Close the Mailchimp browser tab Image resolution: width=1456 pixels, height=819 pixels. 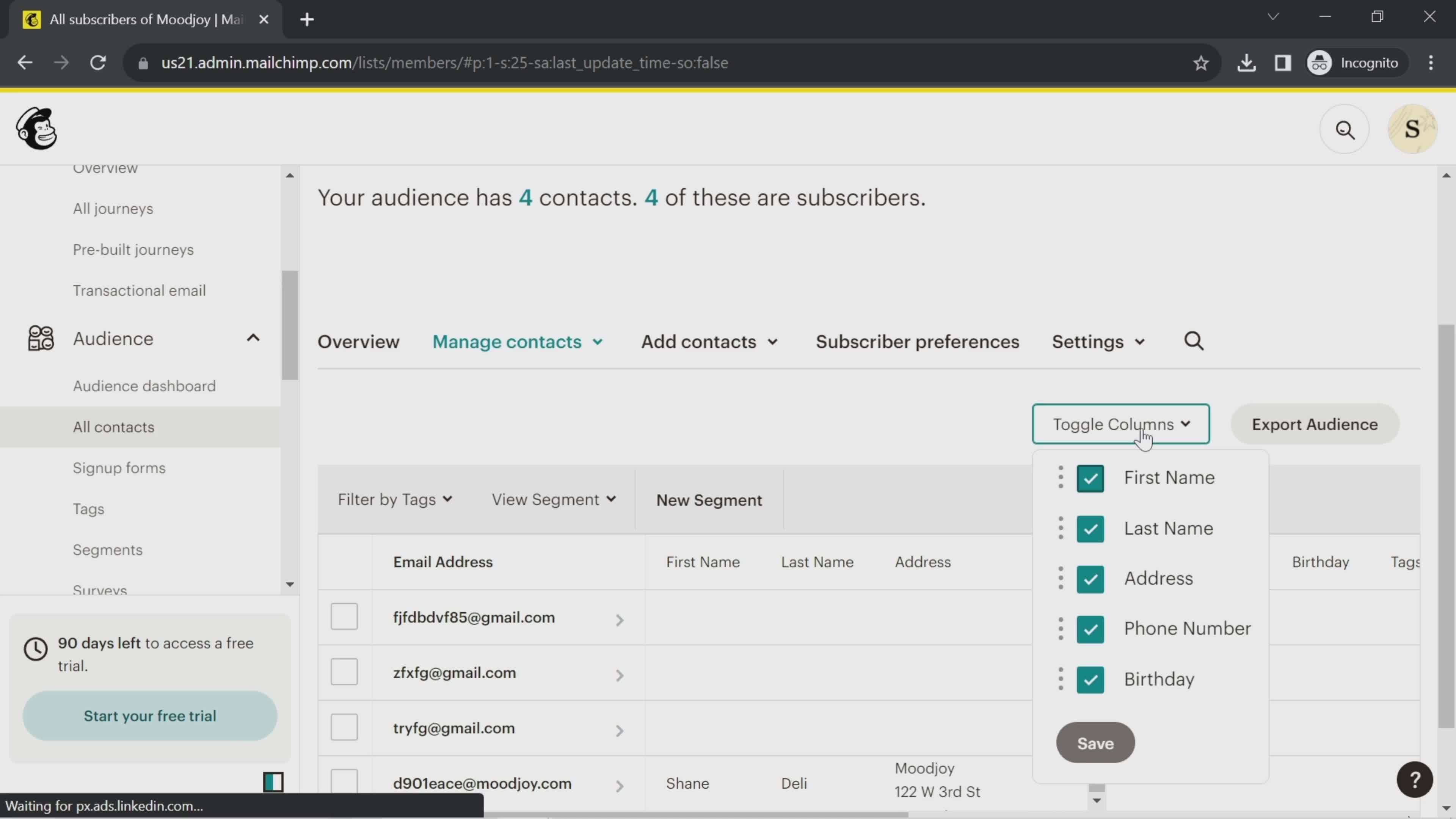click(264, 20)
